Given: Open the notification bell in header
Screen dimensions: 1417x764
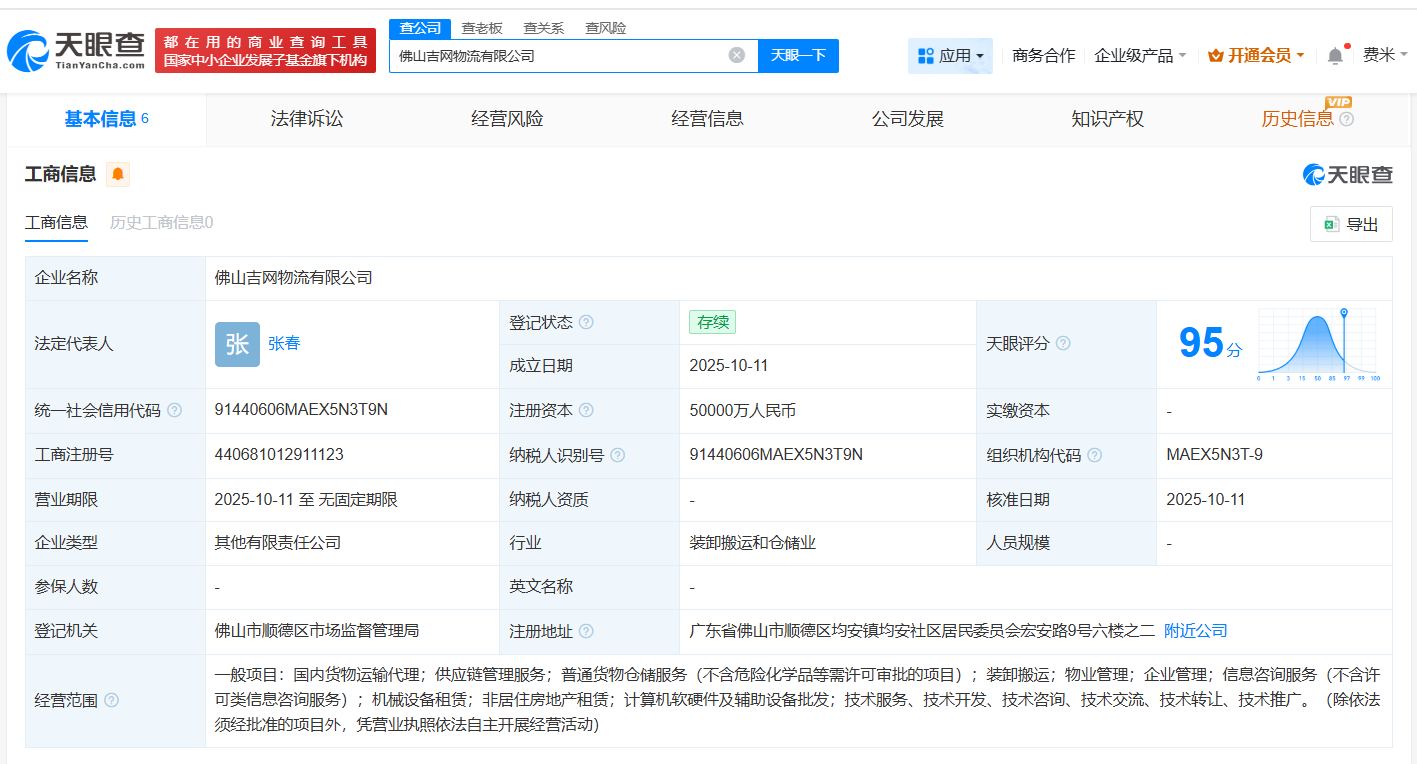Looking at the screenshot, I should point(1335,56).
